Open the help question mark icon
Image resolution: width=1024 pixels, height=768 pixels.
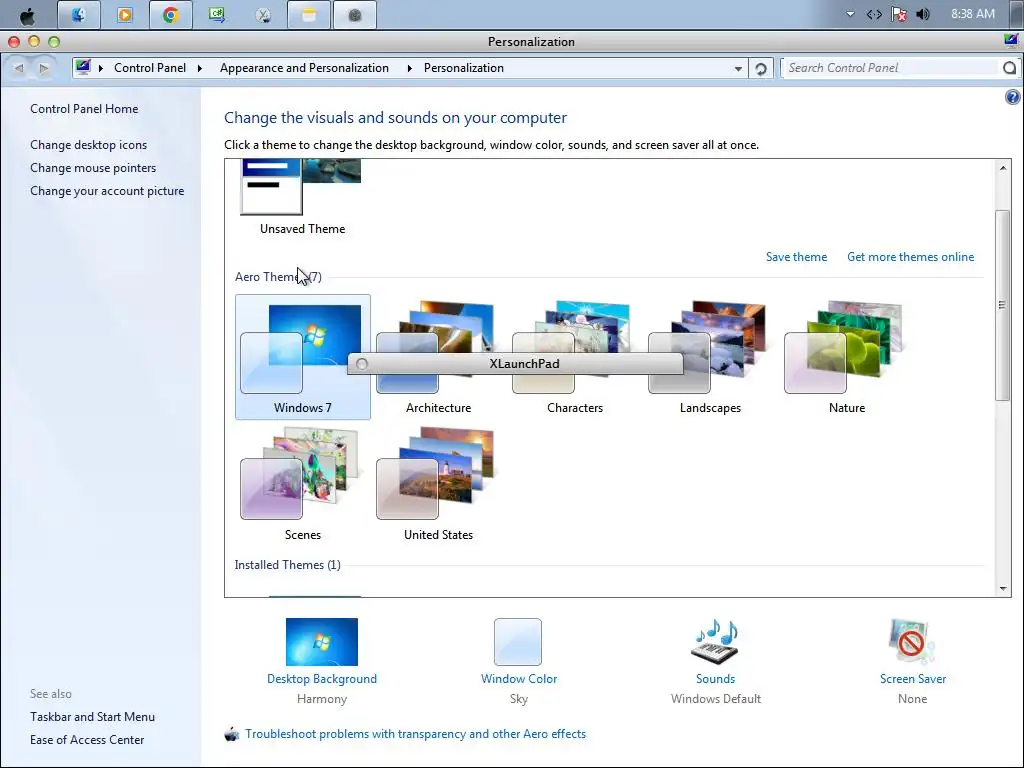[x=1012, y=97]
